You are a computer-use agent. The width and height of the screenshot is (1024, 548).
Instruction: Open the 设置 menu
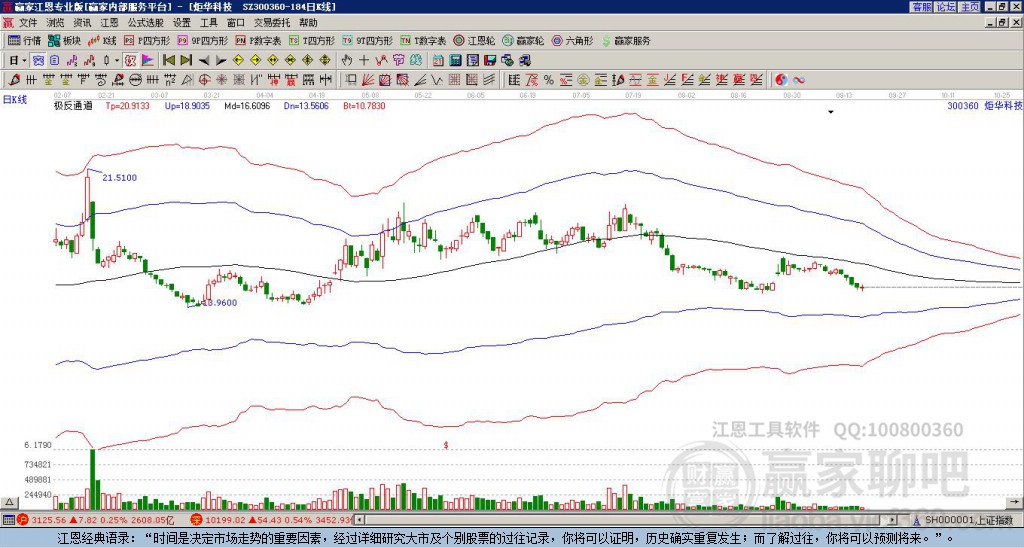click(182, 23)
